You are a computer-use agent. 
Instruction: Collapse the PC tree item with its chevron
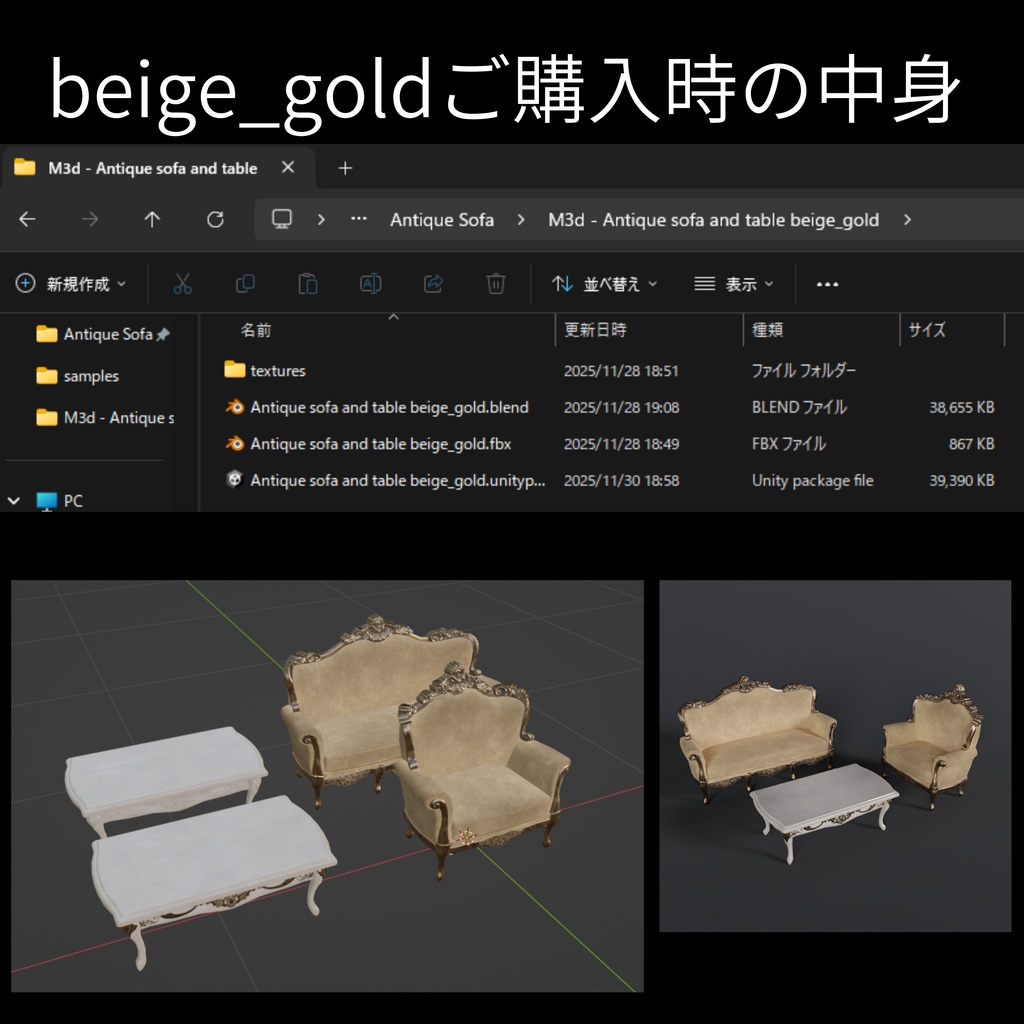[14, 500]
